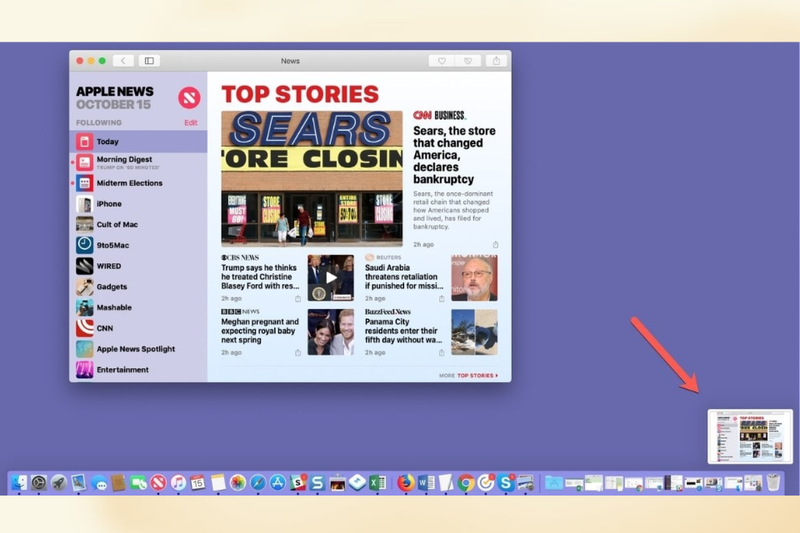Viewport: 800px width, 533px height.
Task: Dislike the story with the crossed-heart button
Action: click(468, 61)
